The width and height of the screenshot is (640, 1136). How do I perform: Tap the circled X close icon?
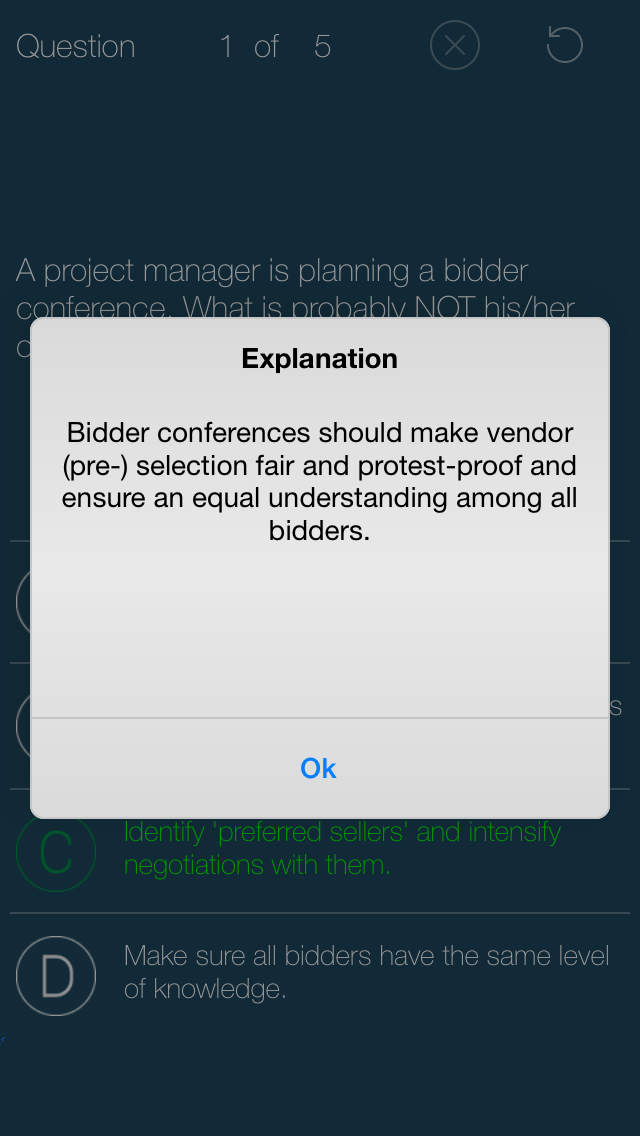point(454,46)
